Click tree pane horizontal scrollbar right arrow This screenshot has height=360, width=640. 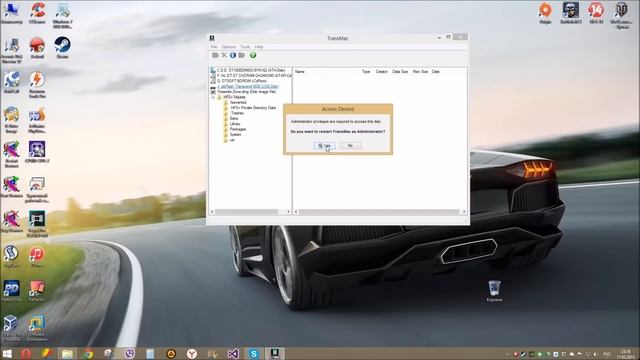tap(288, 211)
